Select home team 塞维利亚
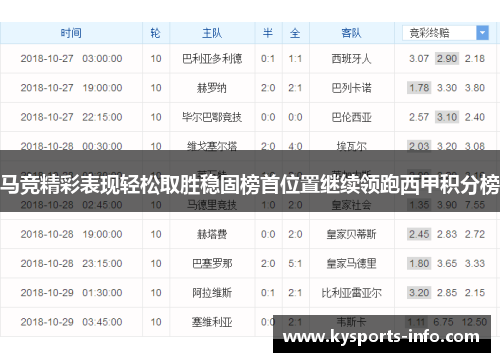Image resolution: width=500 pixels, height=362 pixels. [212, 322]
